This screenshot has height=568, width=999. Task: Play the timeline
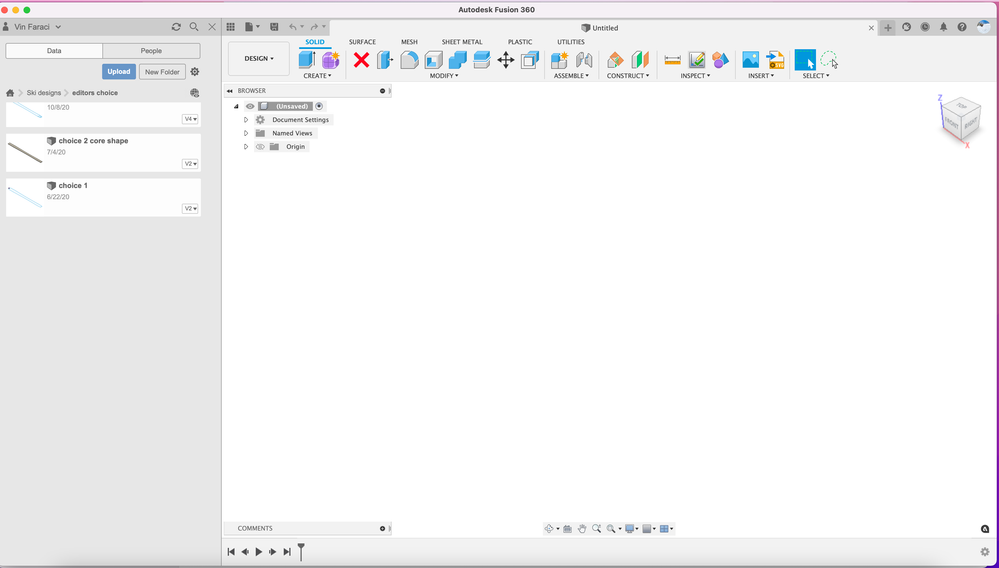click(x=259, y=552)
